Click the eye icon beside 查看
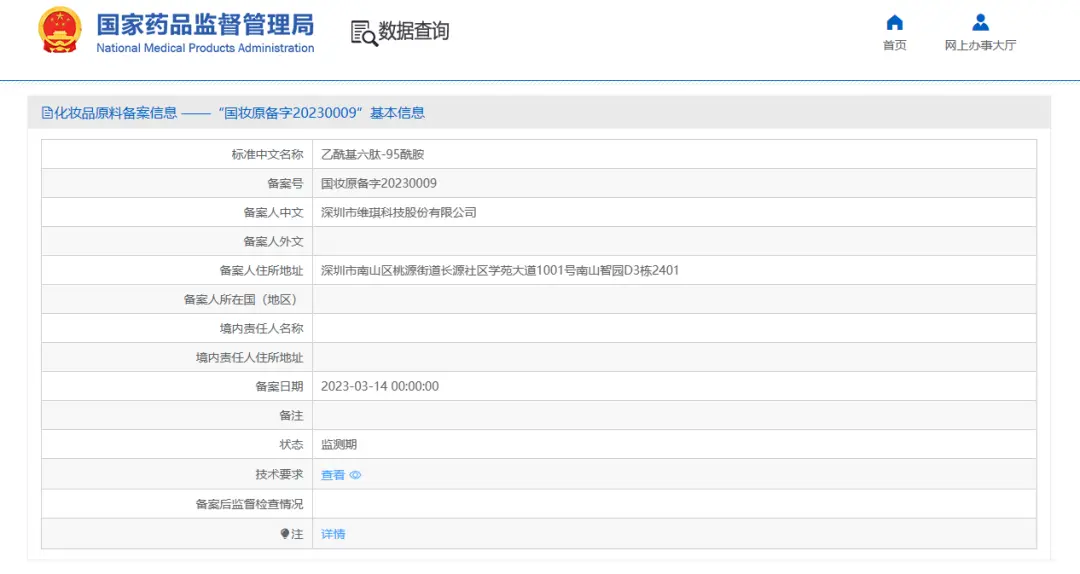Image resolution: width=1080 pixels, height=574 pixels. [355, 476]
